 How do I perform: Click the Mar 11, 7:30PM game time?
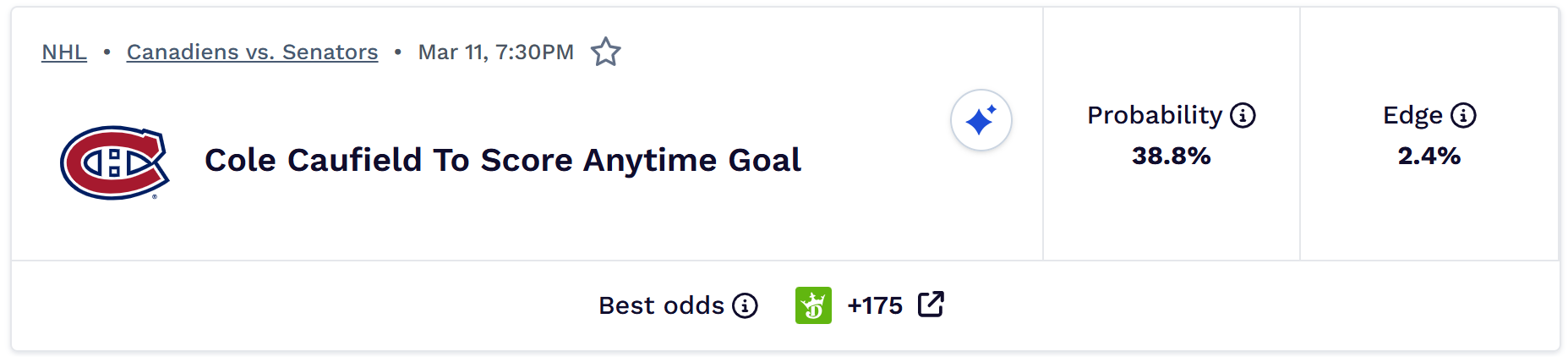click(x=495, y=52)
